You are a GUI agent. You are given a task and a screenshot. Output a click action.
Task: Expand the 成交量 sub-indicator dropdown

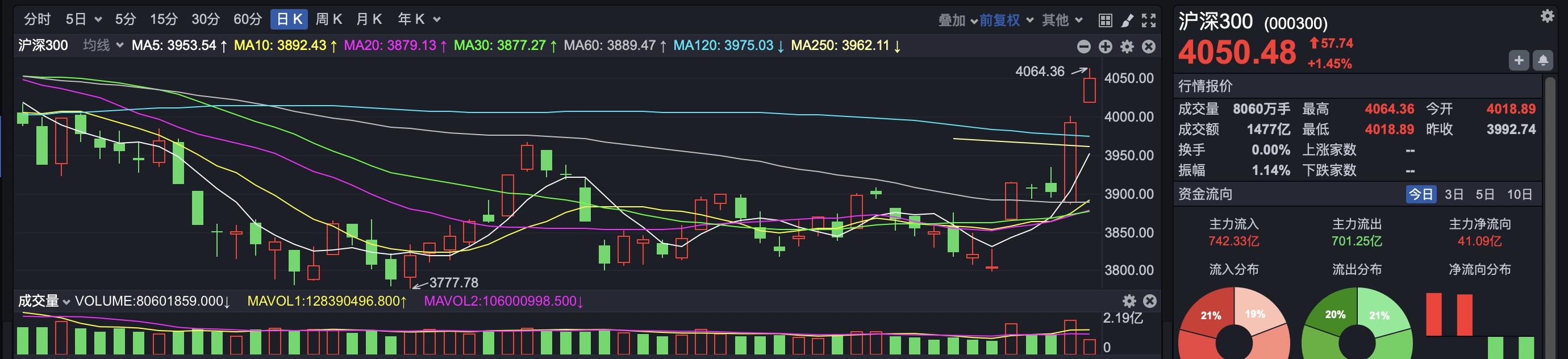click(44, 301)
